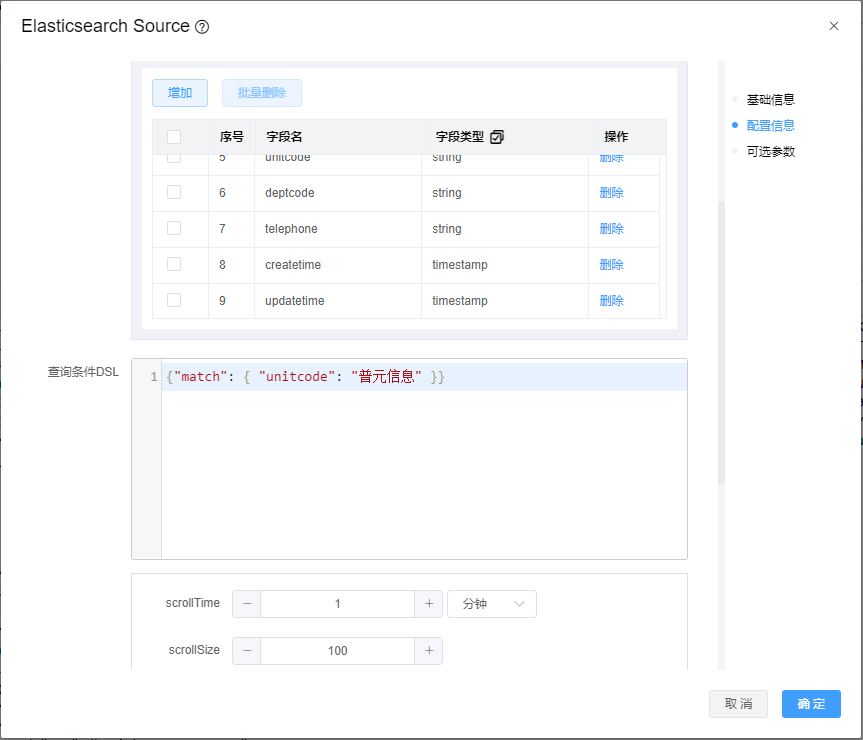Increase the scrollTime value with plus
The height and width of the screenshot is (740, 863).
[x=428, y=604]
